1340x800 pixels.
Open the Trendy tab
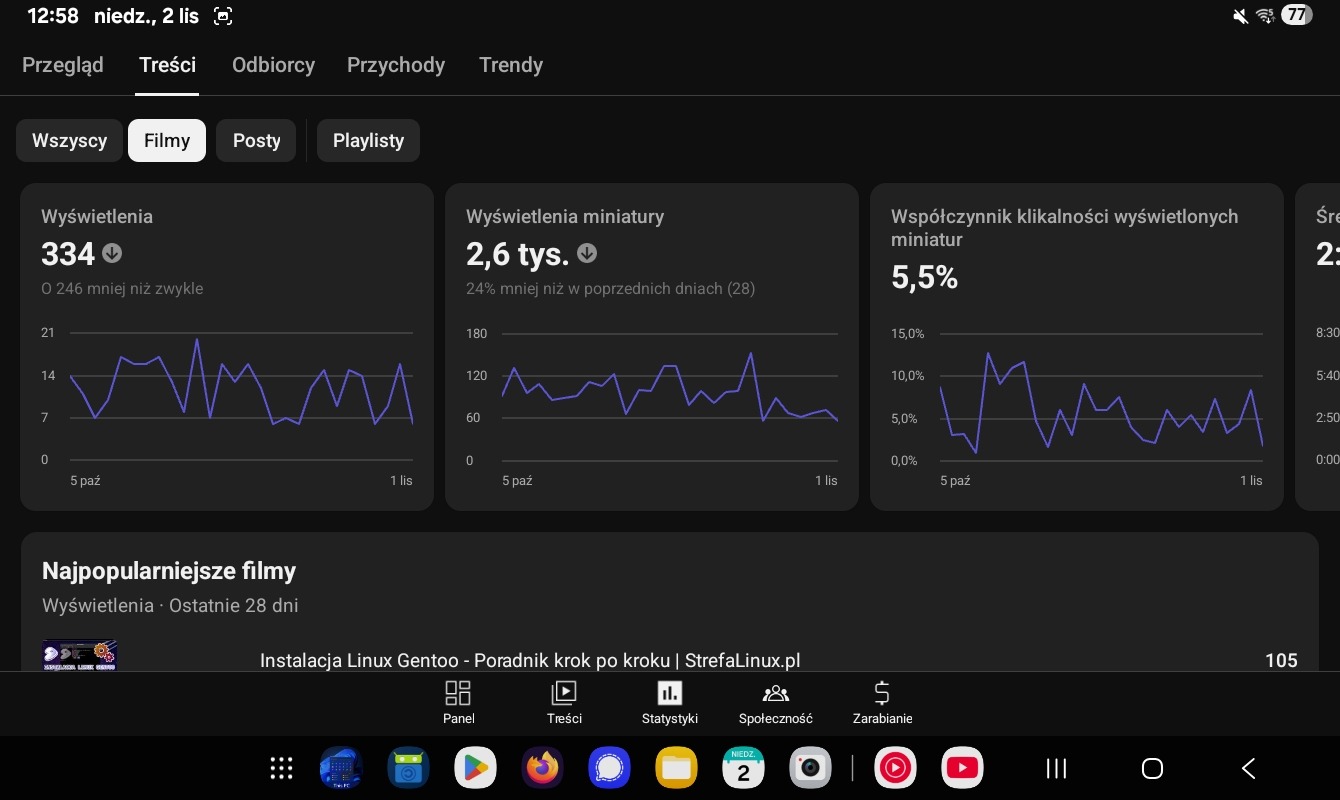click(x=511, y=65)
